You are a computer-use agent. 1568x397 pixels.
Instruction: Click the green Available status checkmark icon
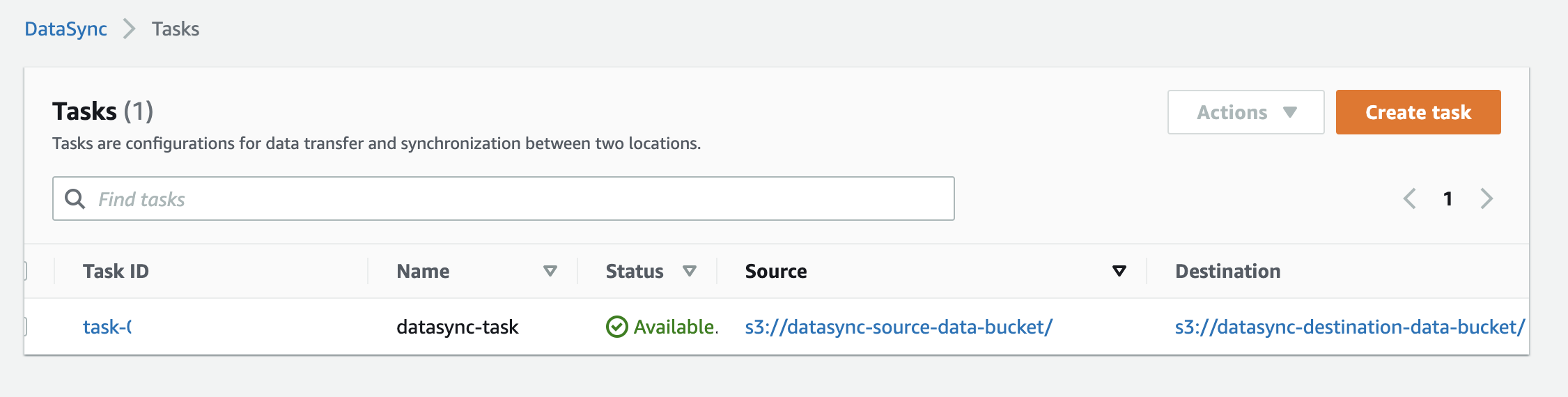coord(616,327)
